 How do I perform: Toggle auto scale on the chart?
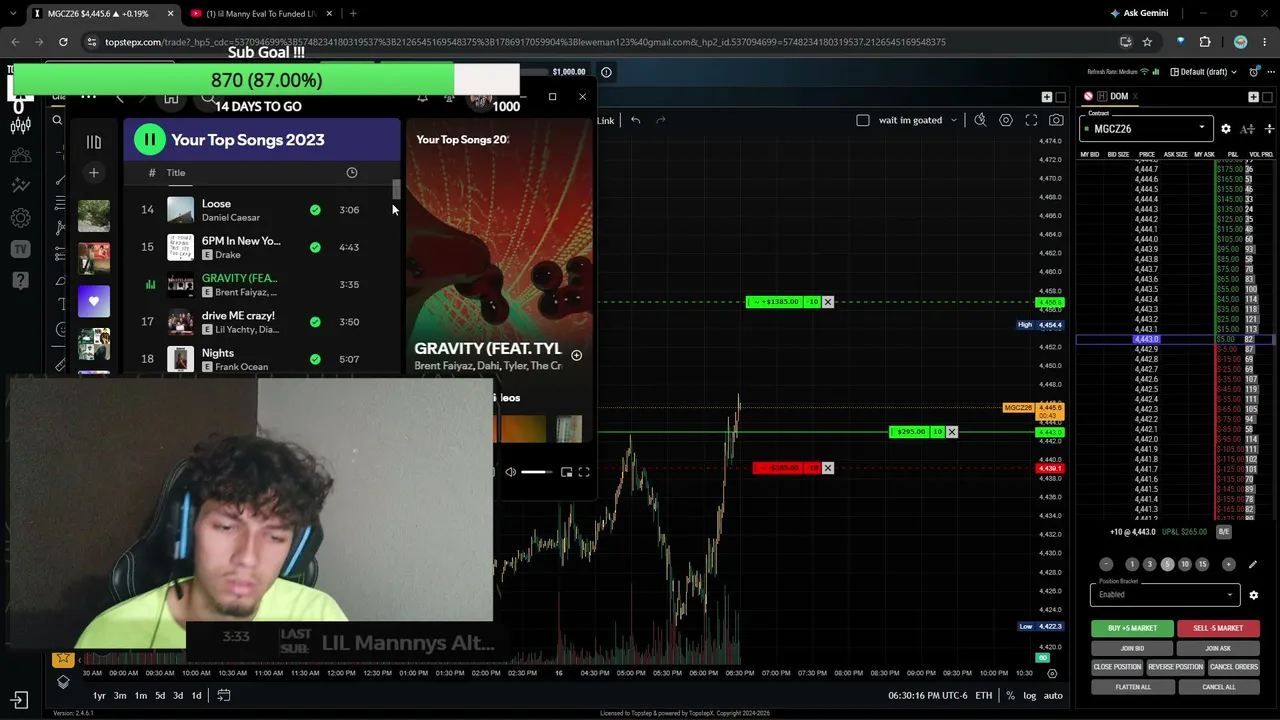point(1053,696)
